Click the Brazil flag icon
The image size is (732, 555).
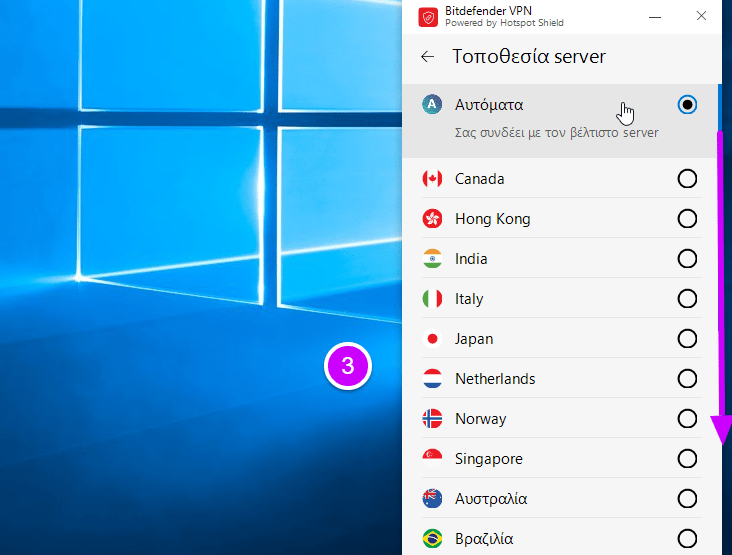tap(432, 539)
